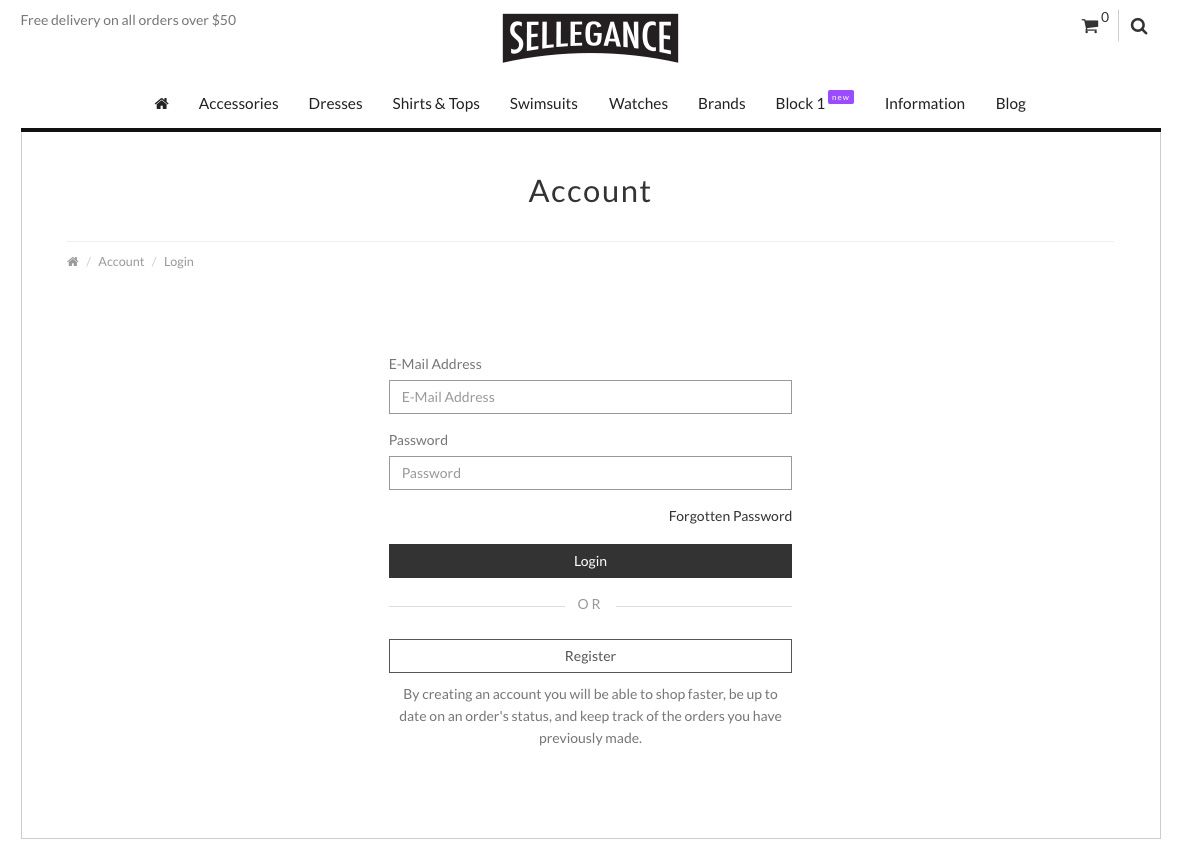
Task: Focus the E-Mail Address field
Action: point(590,397)
